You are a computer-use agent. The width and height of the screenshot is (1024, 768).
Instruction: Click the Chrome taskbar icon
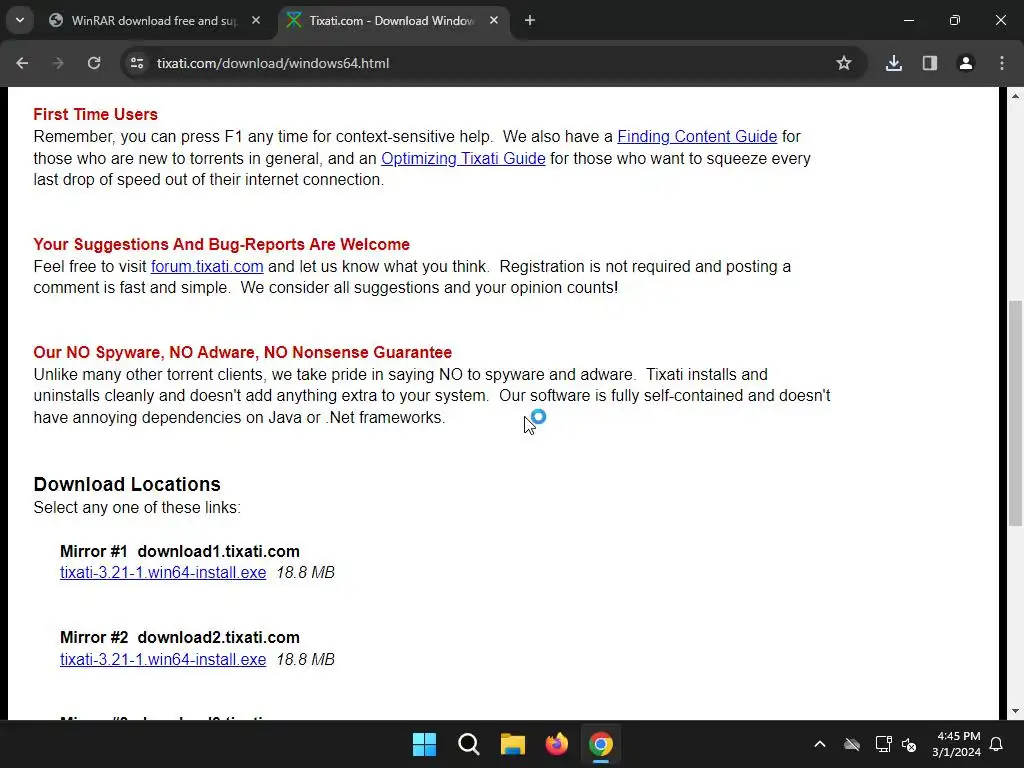click(x=601, y=744)
